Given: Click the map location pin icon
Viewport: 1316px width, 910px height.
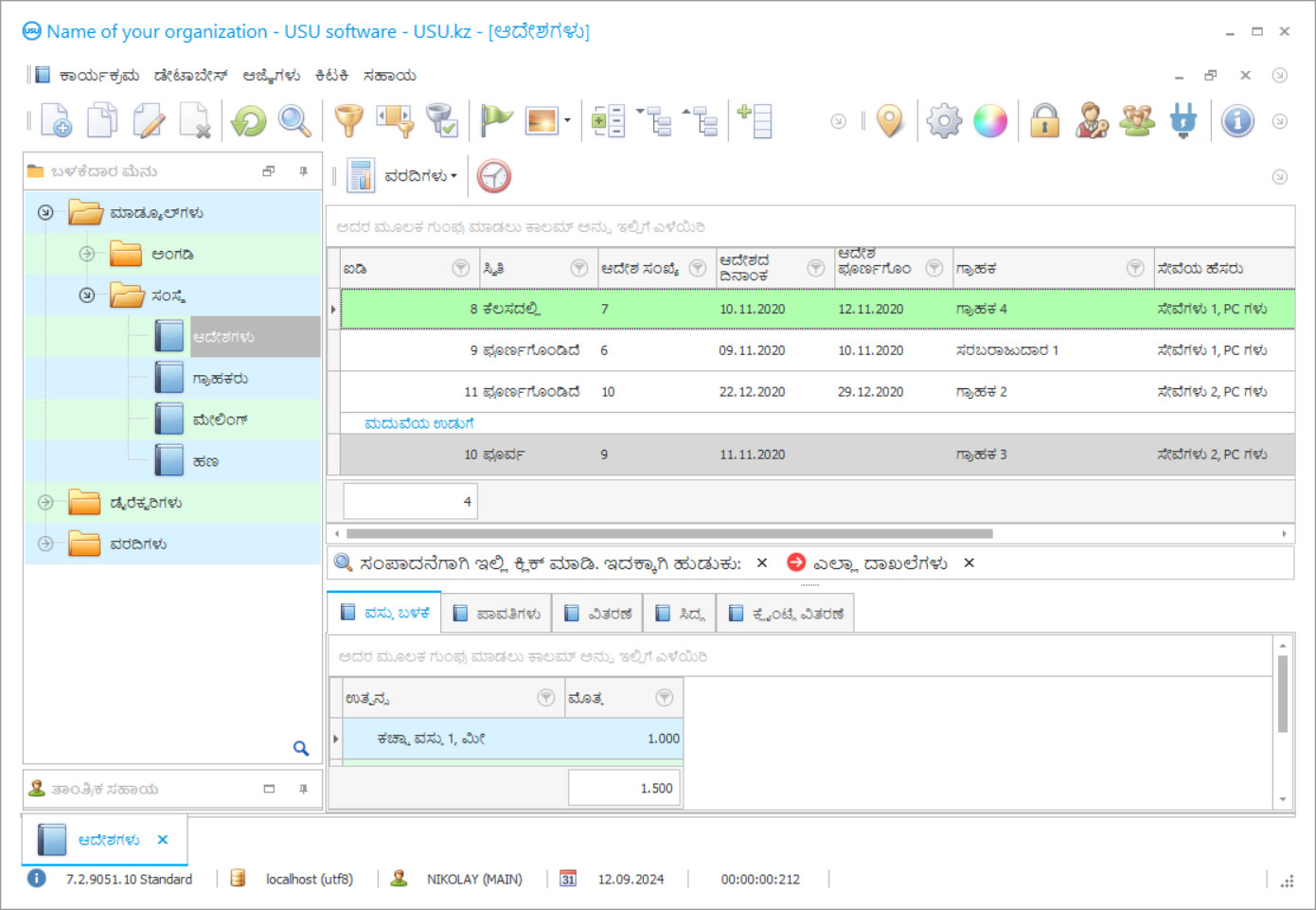Looking at the screenshot, I should pyautogui.click(x=890, y=121).
